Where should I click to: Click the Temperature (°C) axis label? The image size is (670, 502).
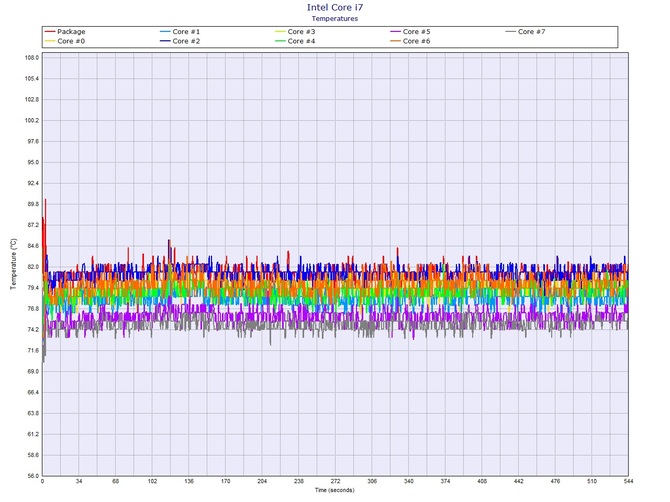coord(14,264)
